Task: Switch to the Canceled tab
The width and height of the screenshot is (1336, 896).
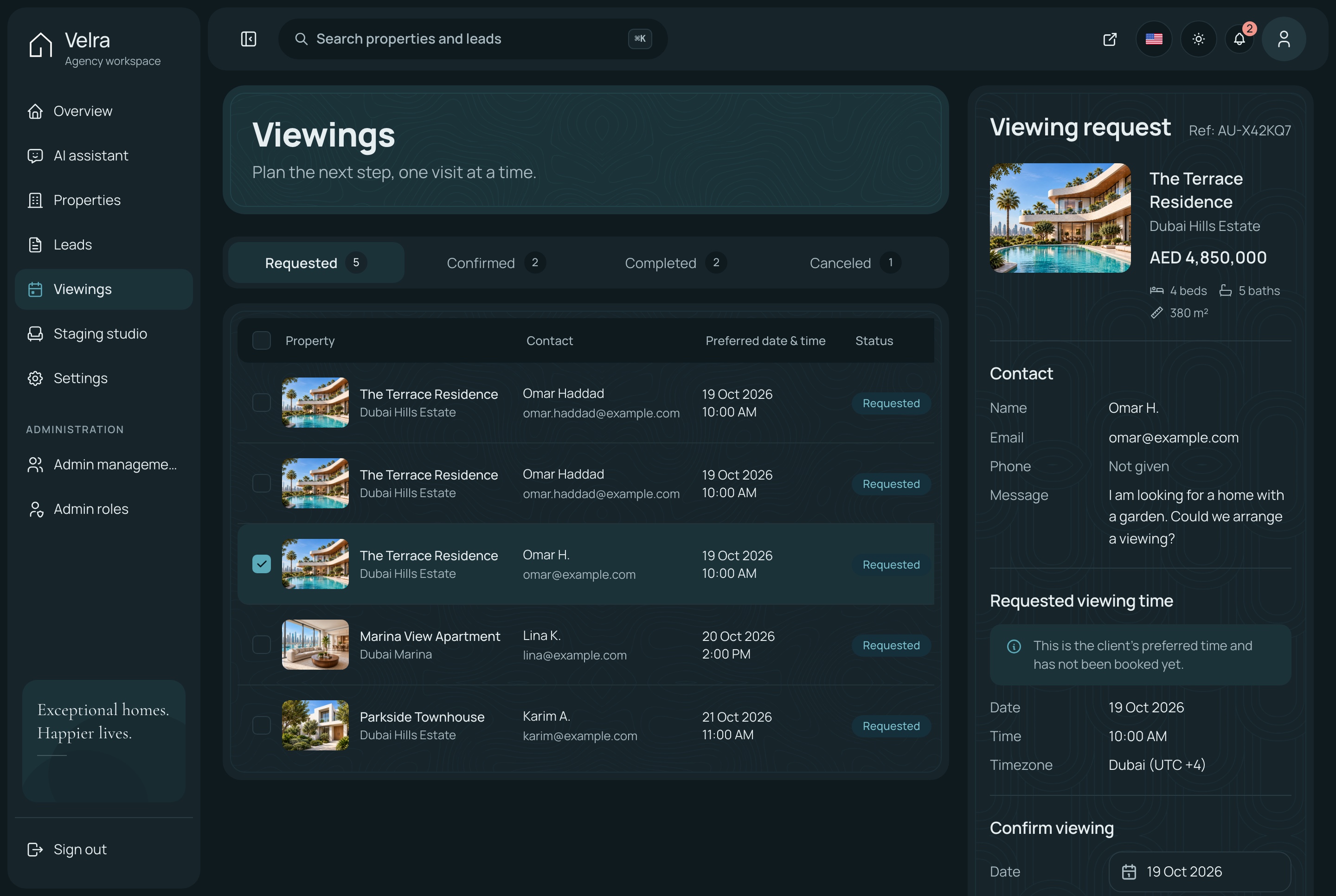Action: [855, 263]
